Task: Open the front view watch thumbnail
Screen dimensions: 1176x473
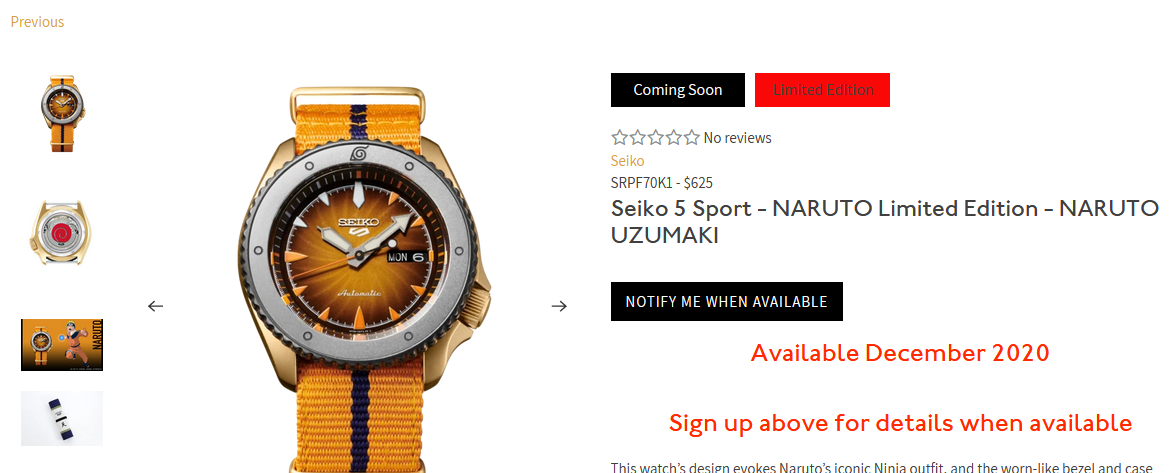Action: tap(62, 112)
